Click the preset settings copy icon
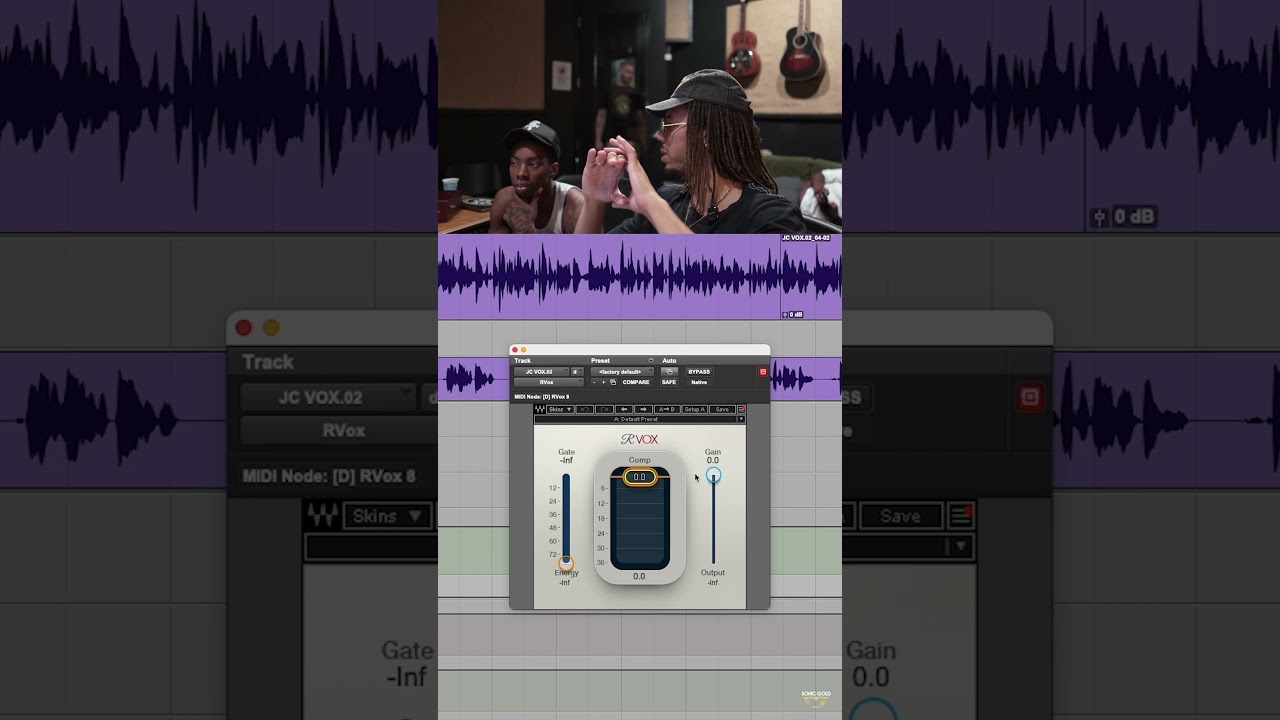1280x720 pixels. (613, 382)
